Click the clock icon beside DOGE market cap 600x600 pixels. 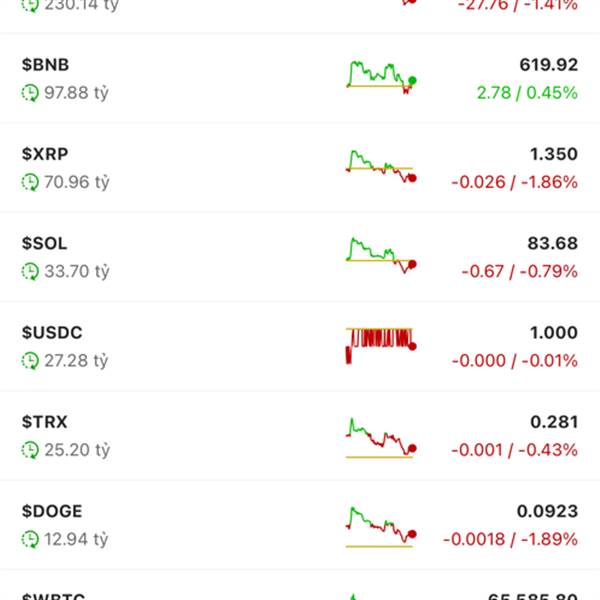click(x=30, y=540)
